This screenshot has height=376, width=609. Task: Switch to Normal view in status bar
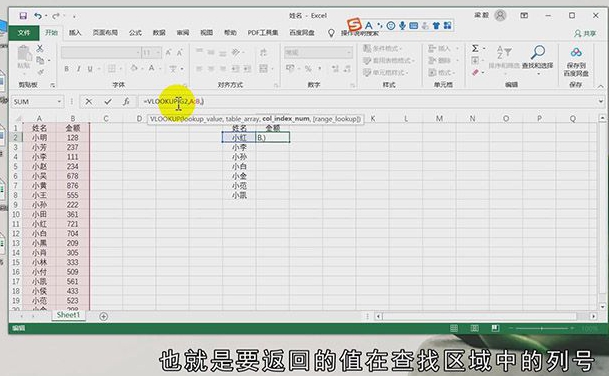click(x=454, y=328)
